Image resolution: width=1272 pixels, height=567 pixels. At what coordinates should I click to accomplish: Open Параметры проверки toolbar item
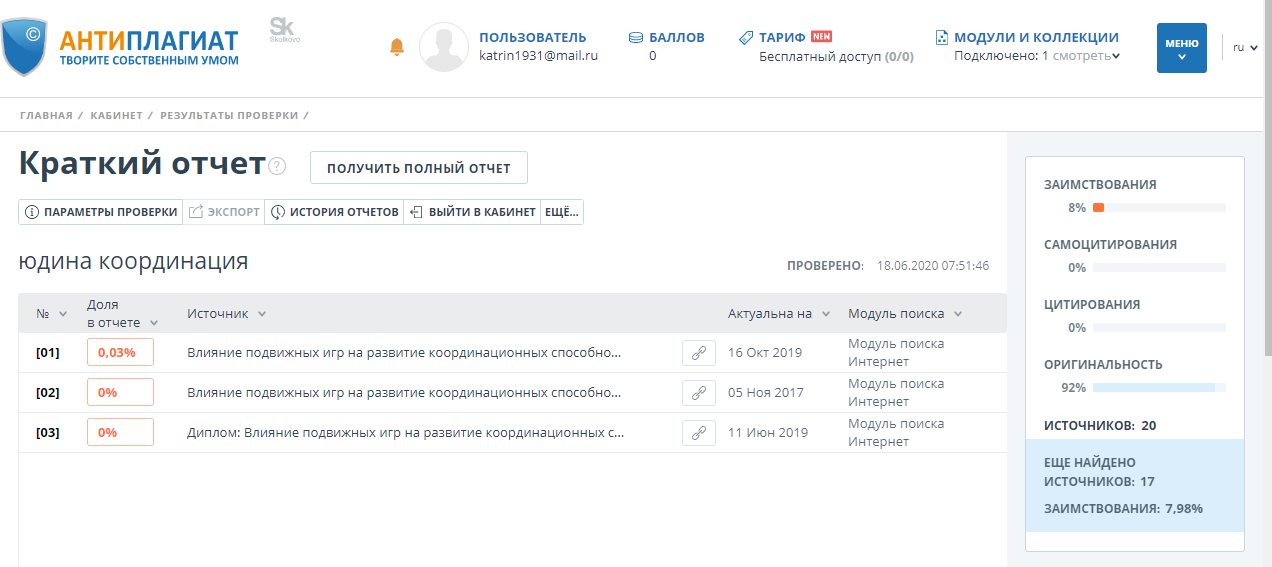pos(101,212)
